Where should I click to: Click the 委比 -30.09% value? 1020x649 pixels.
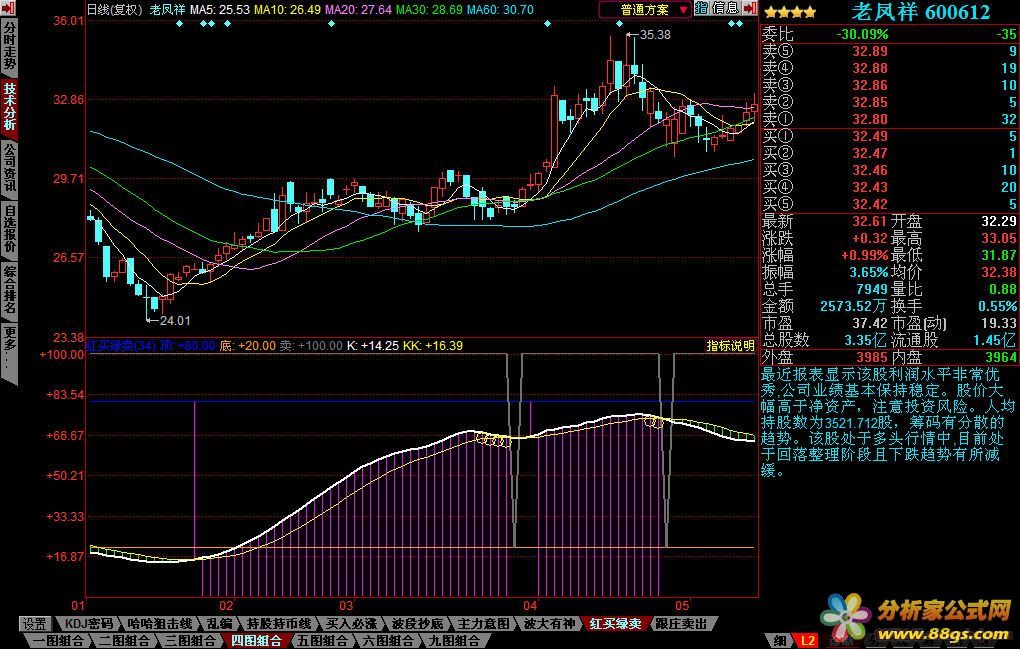click(862, 34)
